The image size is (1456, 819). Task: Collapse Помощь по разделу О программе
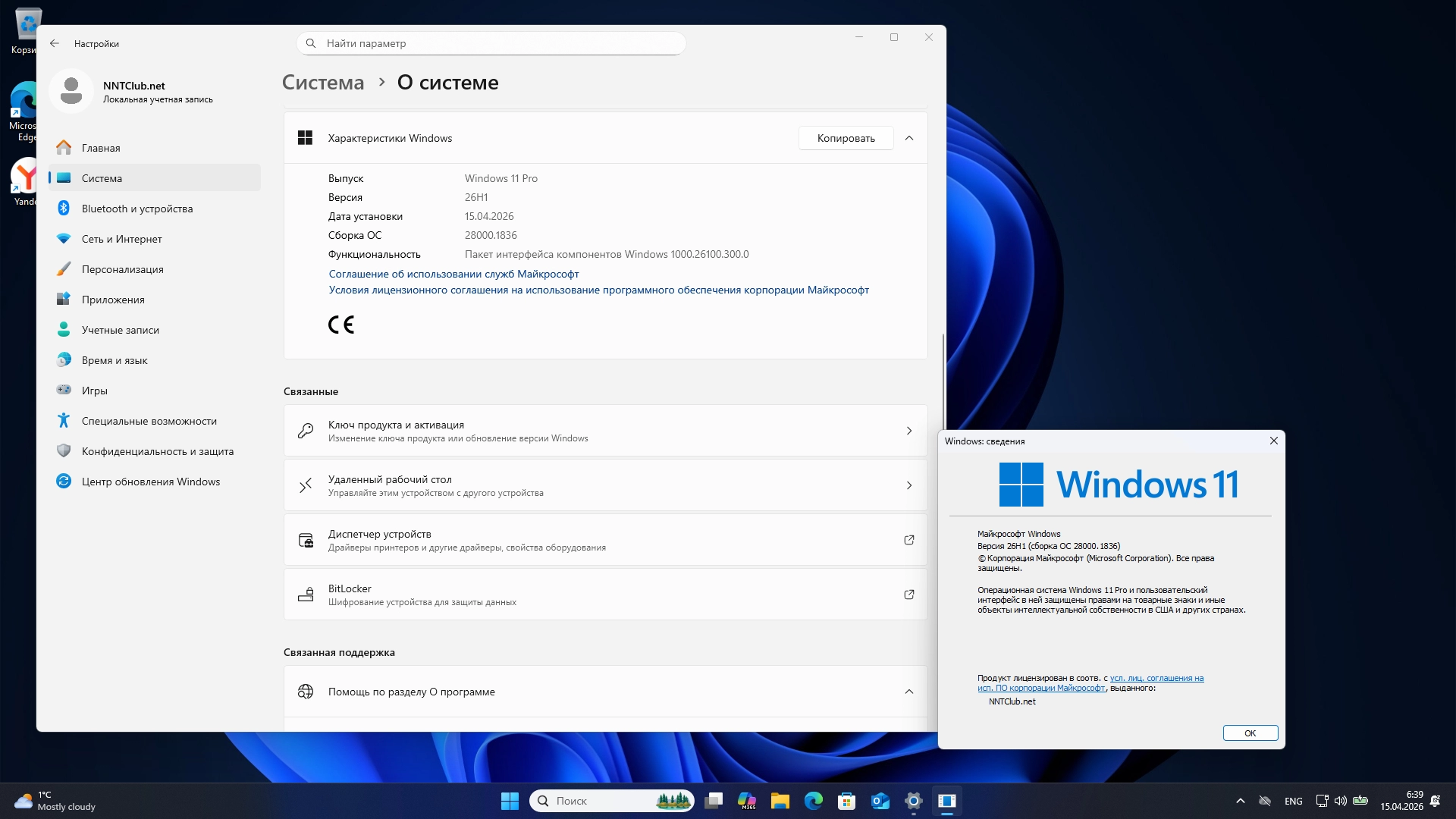[x=909, y=692]
